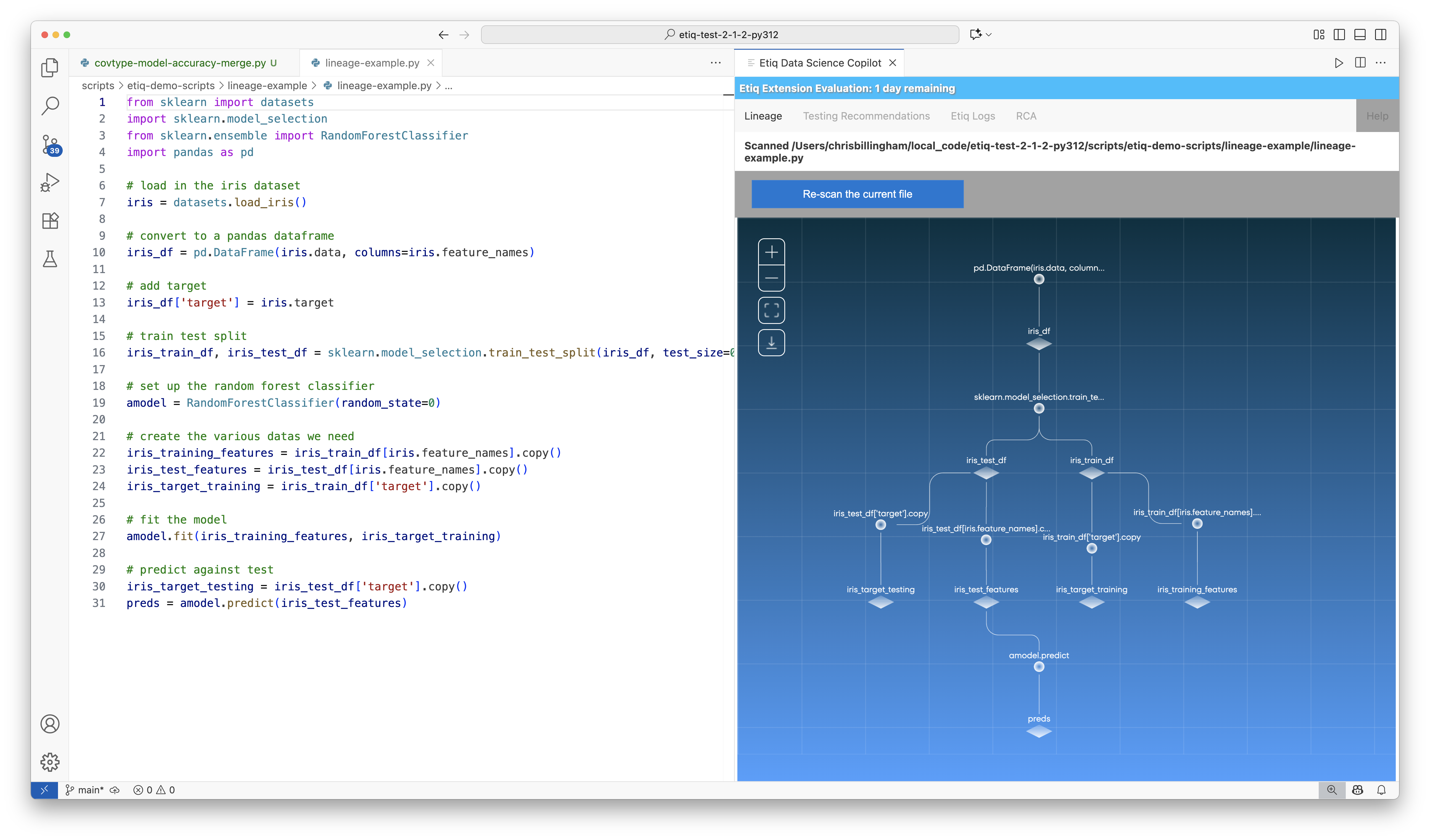
Task: Click the Help button in Etiq panel
Action: pyautogui.click(x=1377, y=116)
